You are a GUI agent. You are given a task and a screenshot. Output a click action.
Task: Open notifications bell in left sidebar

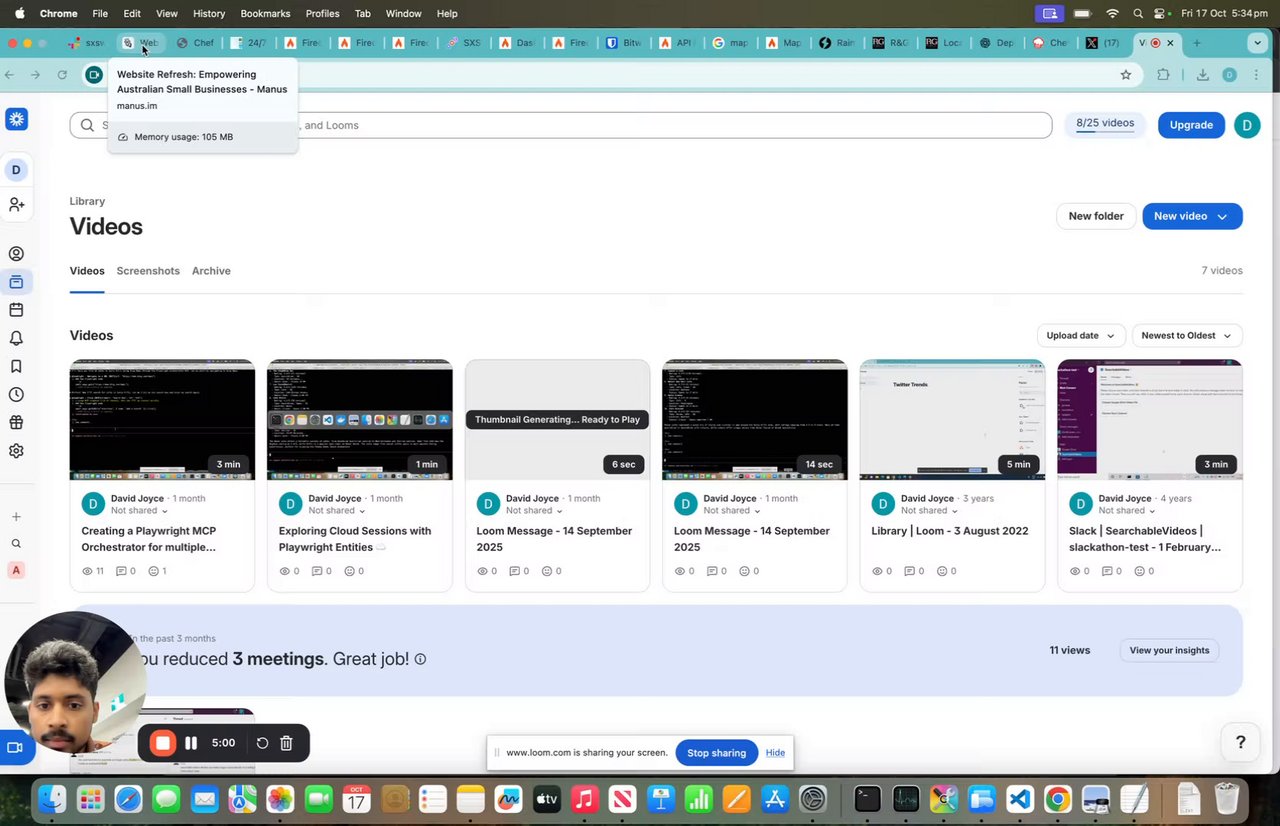pyautogui.click(x=16, y=338)
